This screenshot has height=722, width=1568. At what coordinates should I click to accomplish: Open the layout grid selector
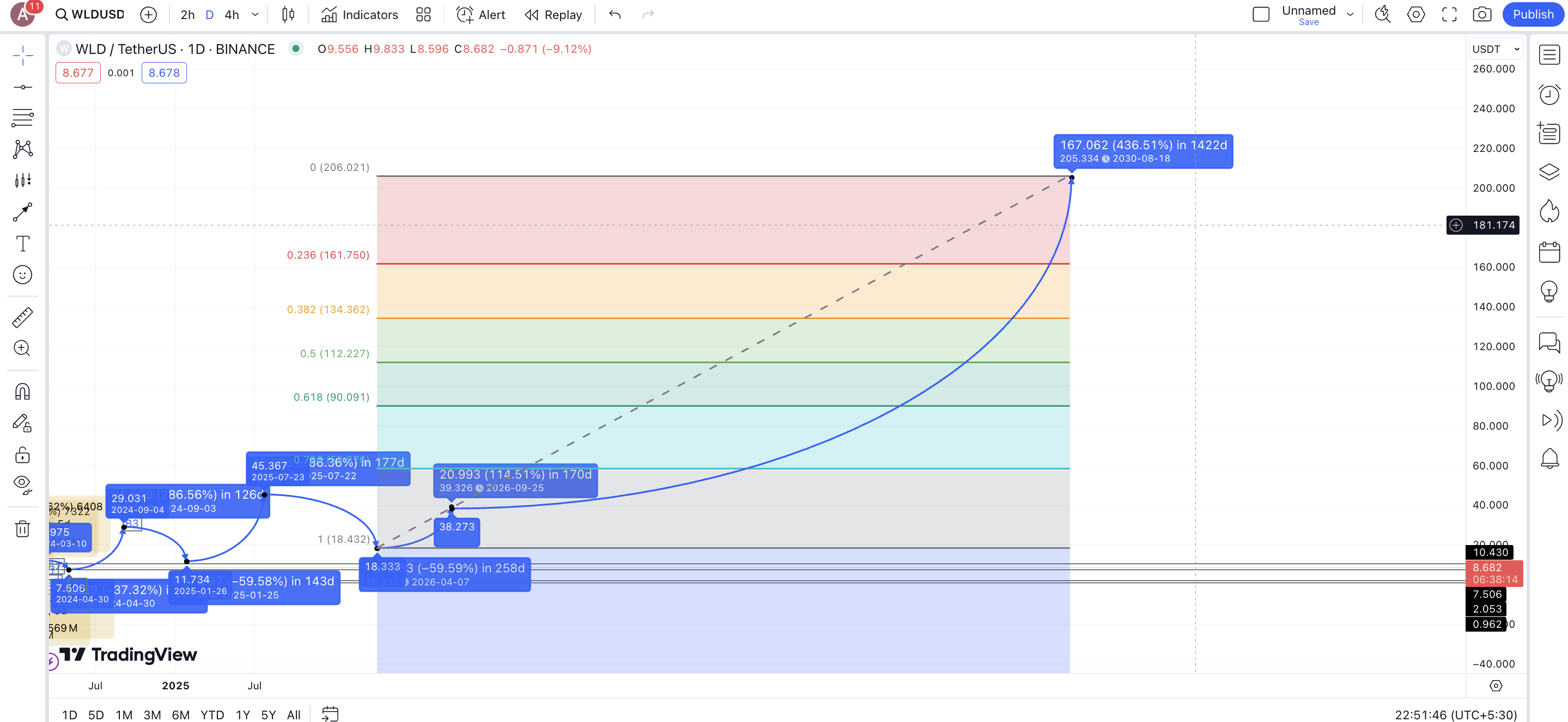pyautogui.click(x=423, y=15)
